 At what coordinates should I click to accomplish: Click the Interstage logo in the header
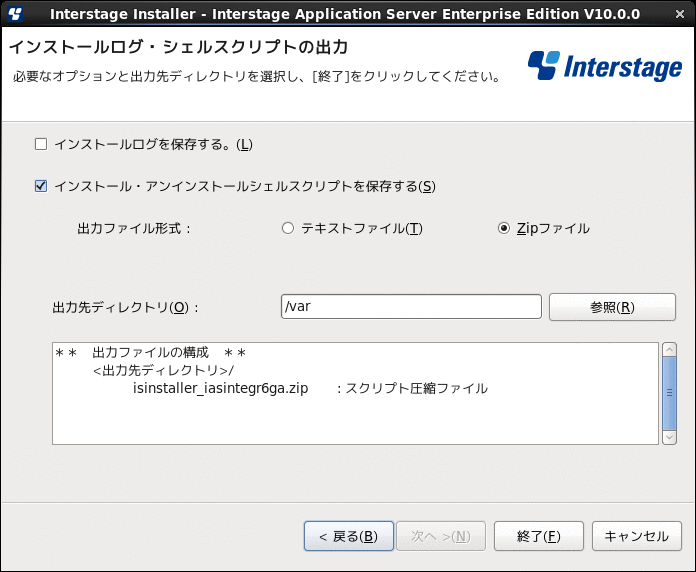[605, 66]
